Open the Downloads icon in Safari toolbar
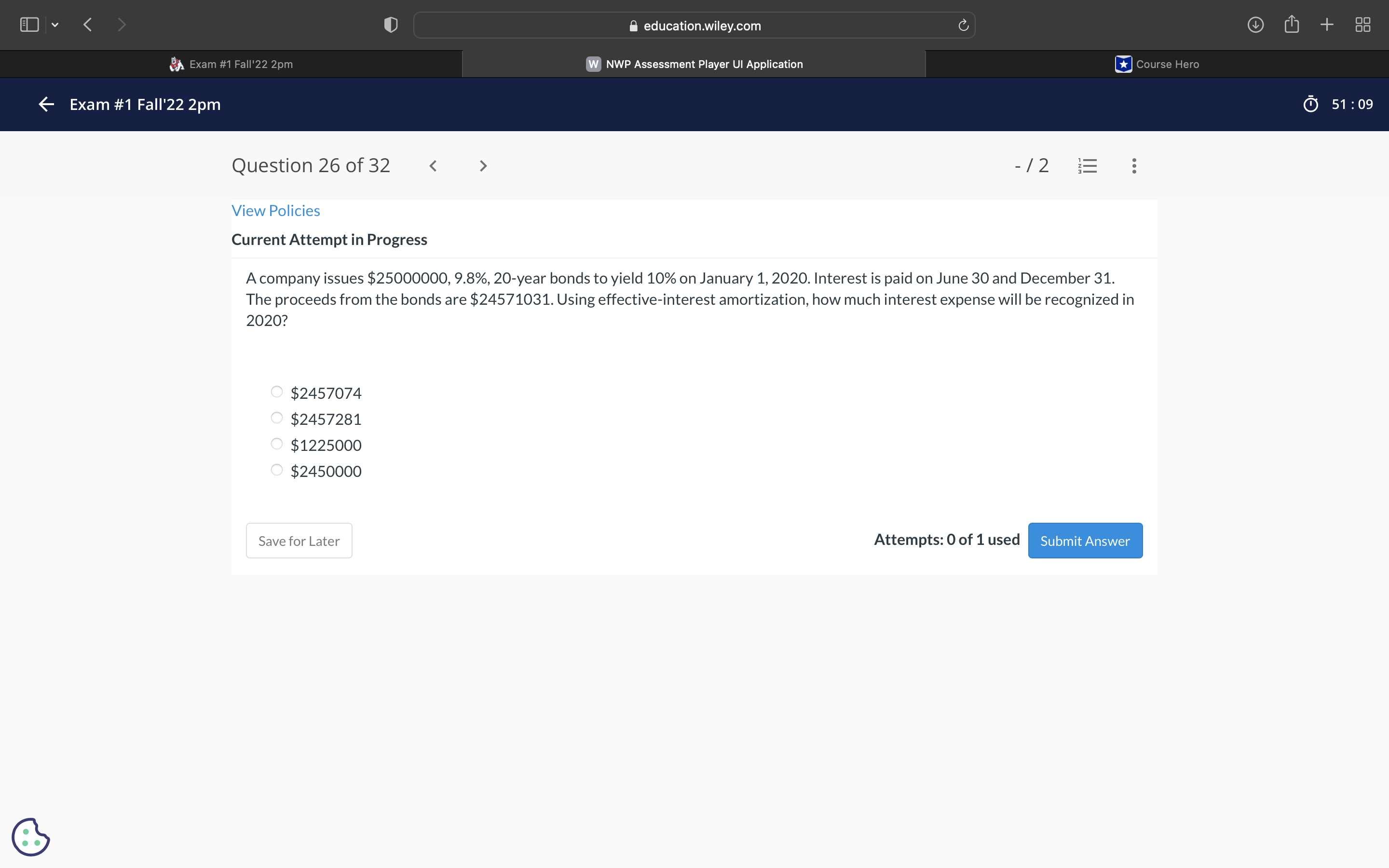 tap(1256, 25)
